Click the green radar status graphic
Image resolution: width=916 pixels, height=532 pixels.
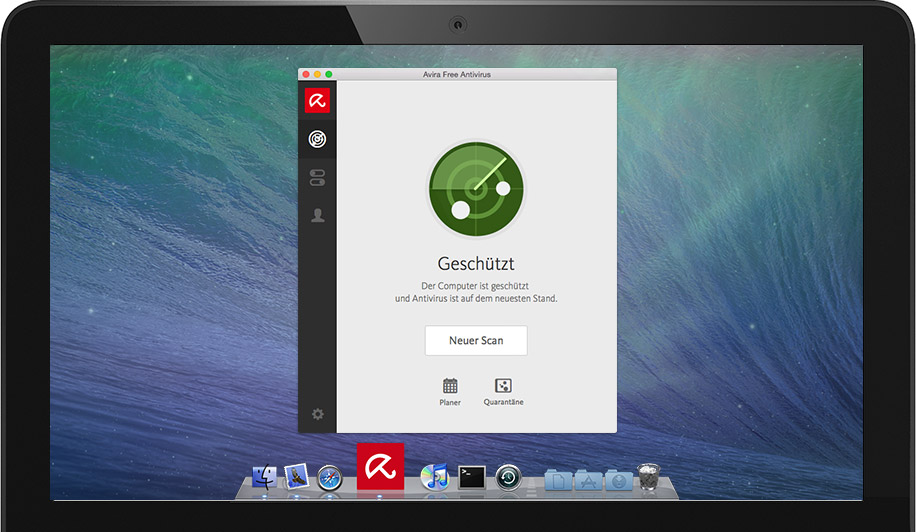(476, 189)
